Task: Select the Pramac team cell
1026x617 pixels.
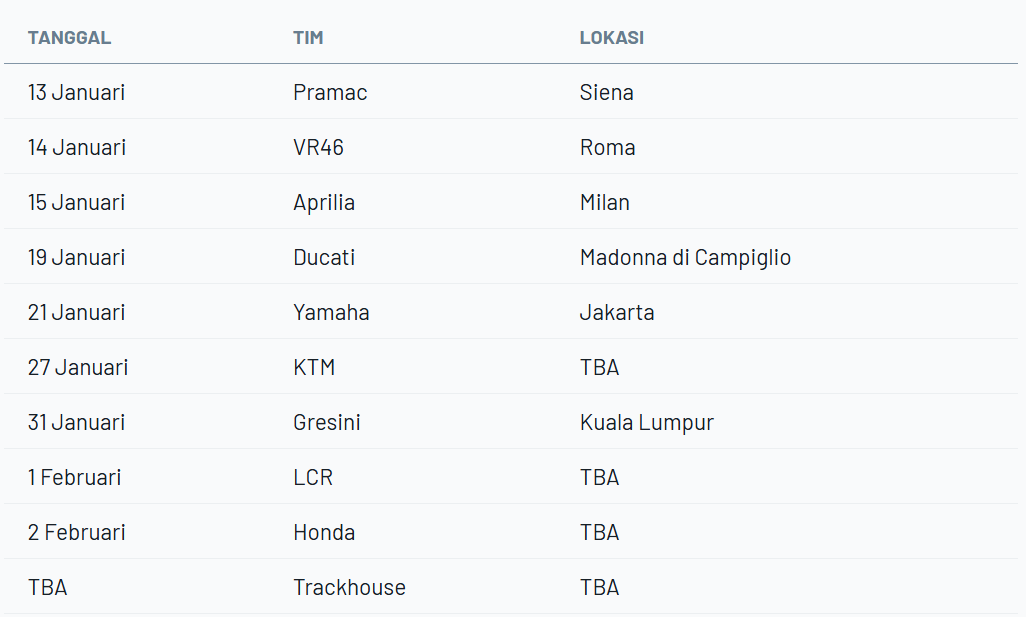Action: coord(330,93)
